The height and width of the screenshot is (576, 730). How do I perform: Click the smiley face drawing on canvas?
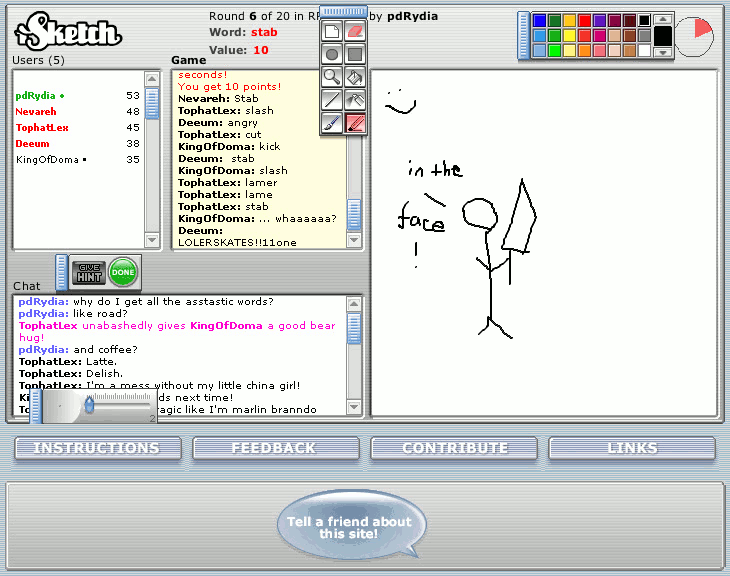click(x=400, y=102)
